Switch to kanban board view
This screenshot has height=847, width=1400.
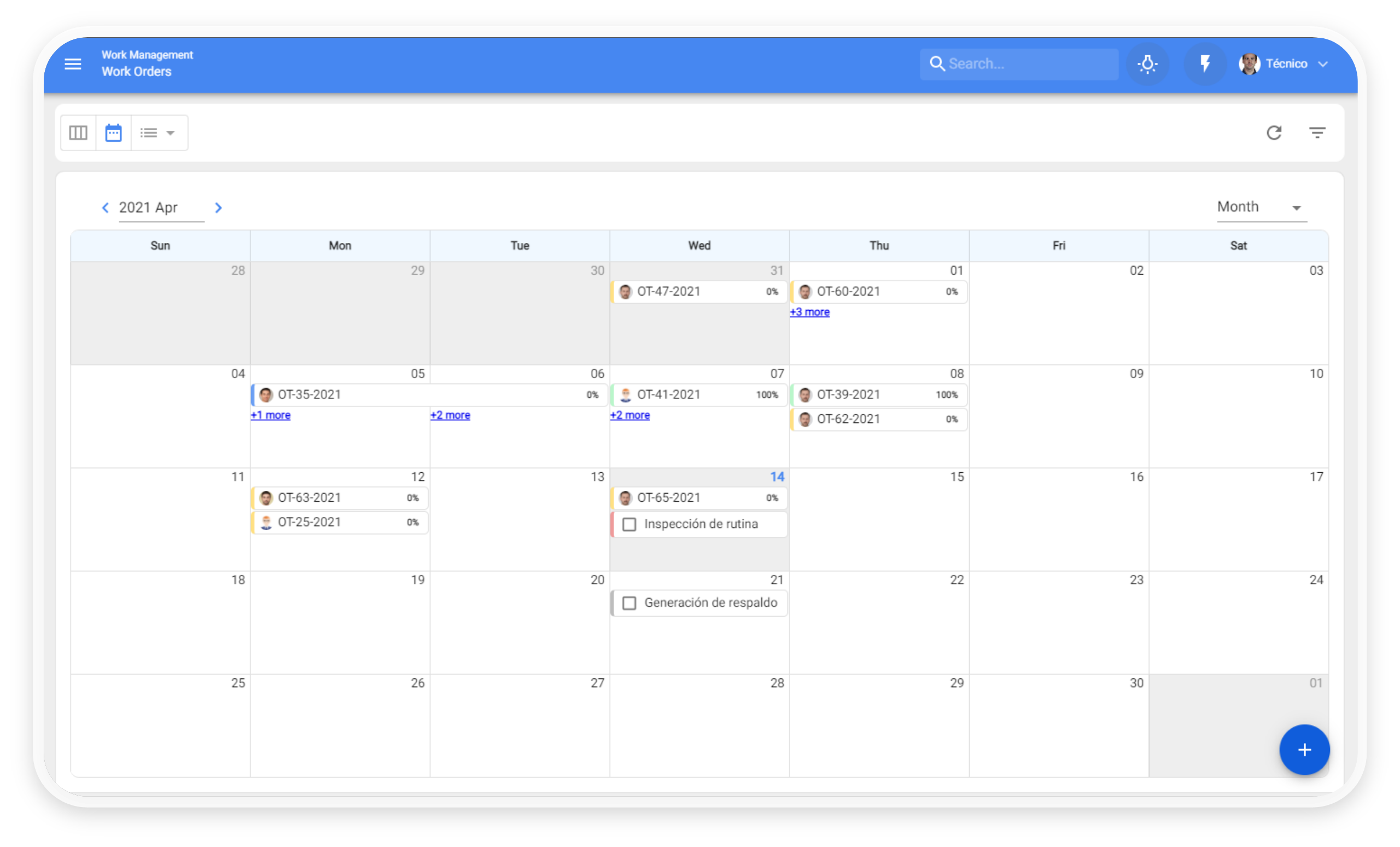78,133
